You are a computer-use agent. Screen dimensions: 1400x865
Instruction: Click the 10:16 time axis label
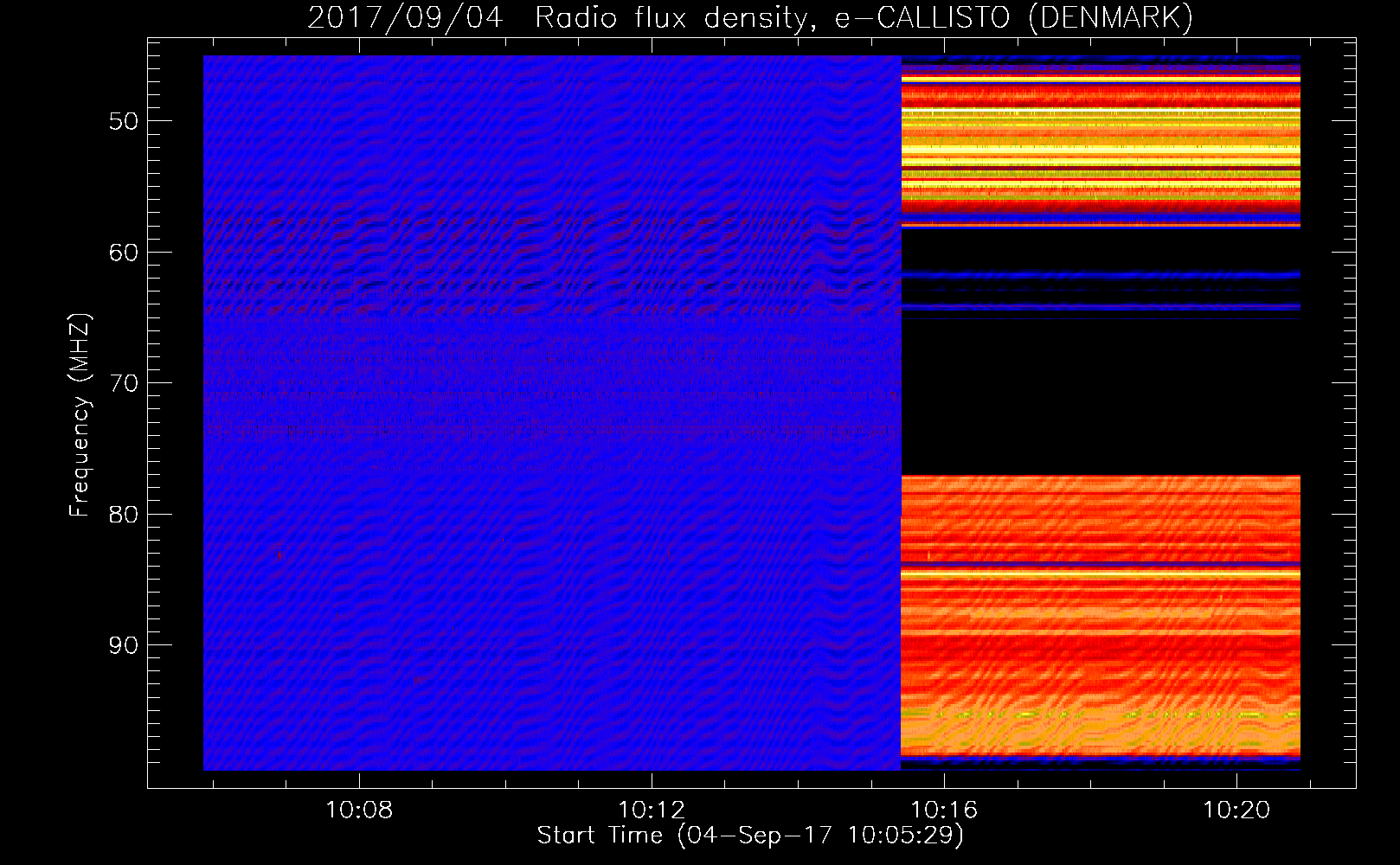944,810
